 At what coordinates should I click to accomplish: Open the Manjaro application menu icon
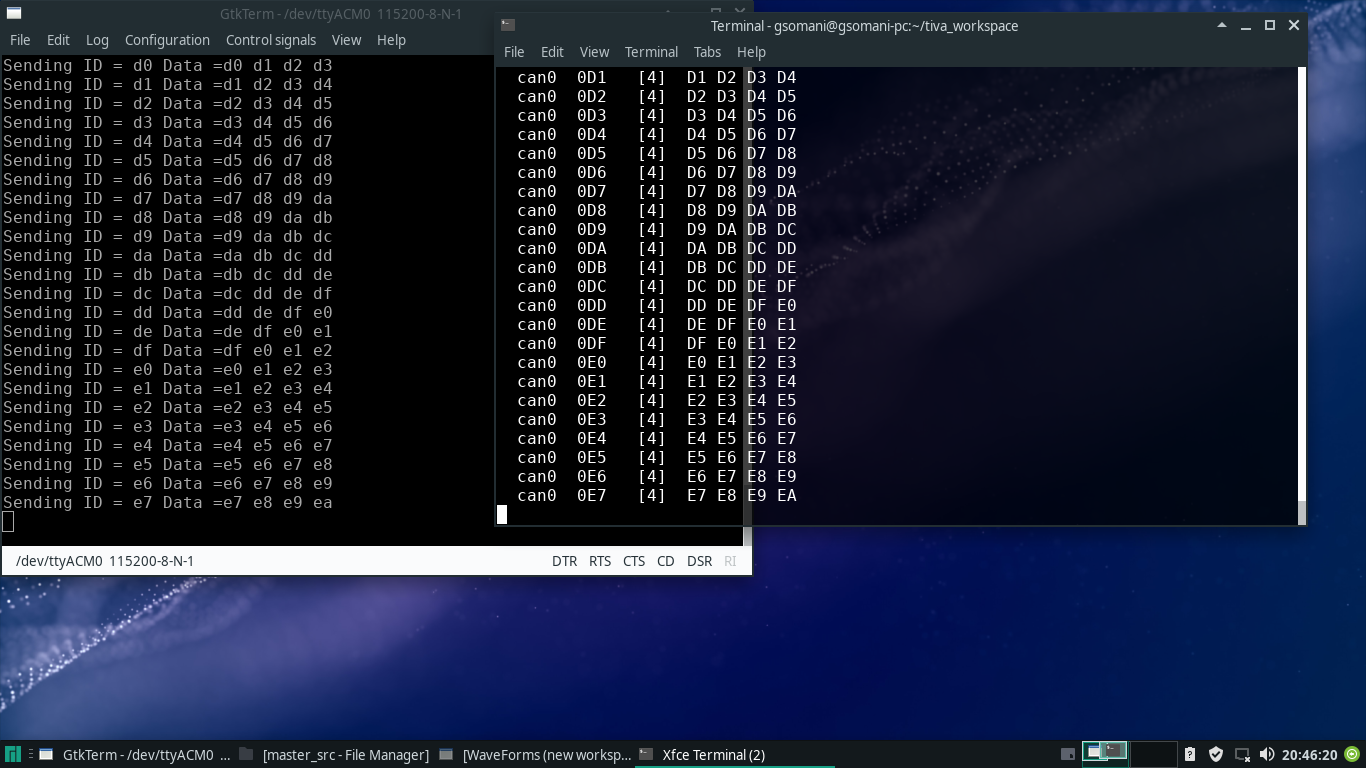tap(12, 755)
